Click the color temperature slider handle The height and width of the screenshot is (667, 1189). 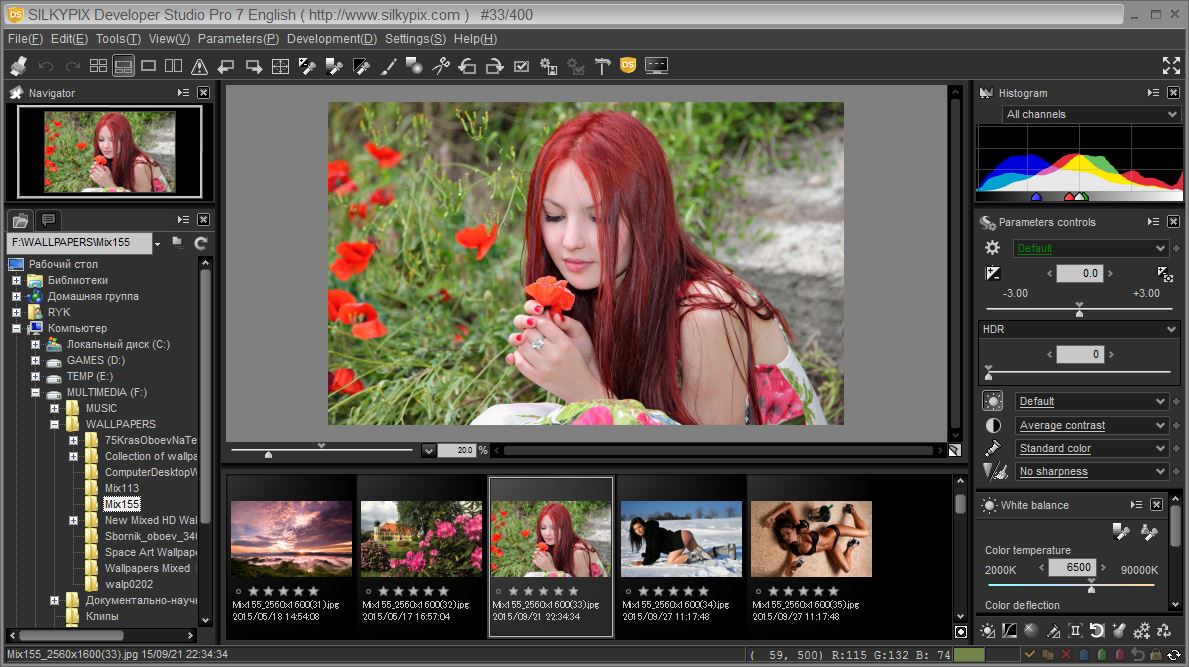pyautogui.click(x=1091, y=587)
